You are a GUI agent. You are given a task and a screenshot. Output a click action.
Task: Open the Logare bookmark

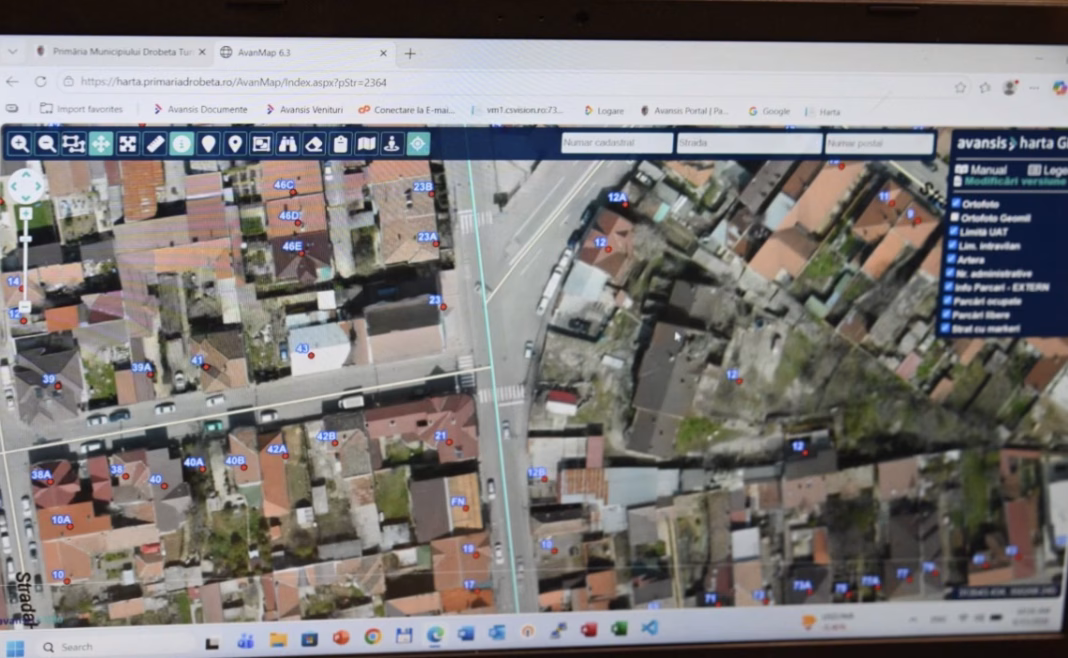point(603,110)
